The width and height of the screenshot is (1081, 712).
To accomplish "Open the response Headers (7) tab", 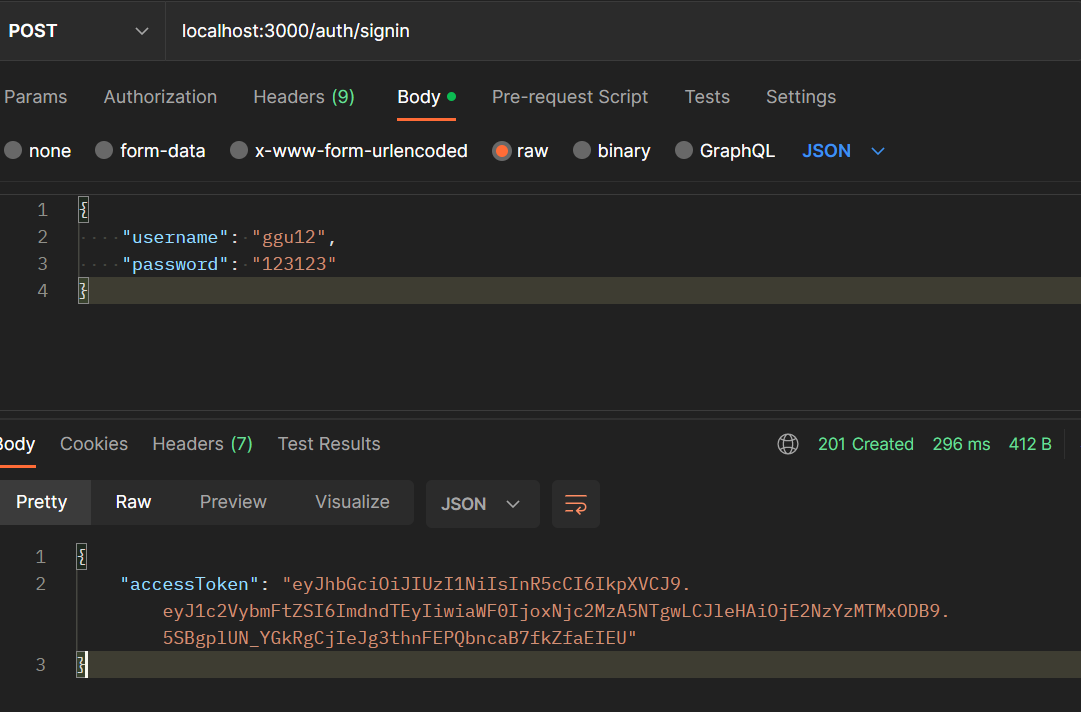I will click(202, 444).
